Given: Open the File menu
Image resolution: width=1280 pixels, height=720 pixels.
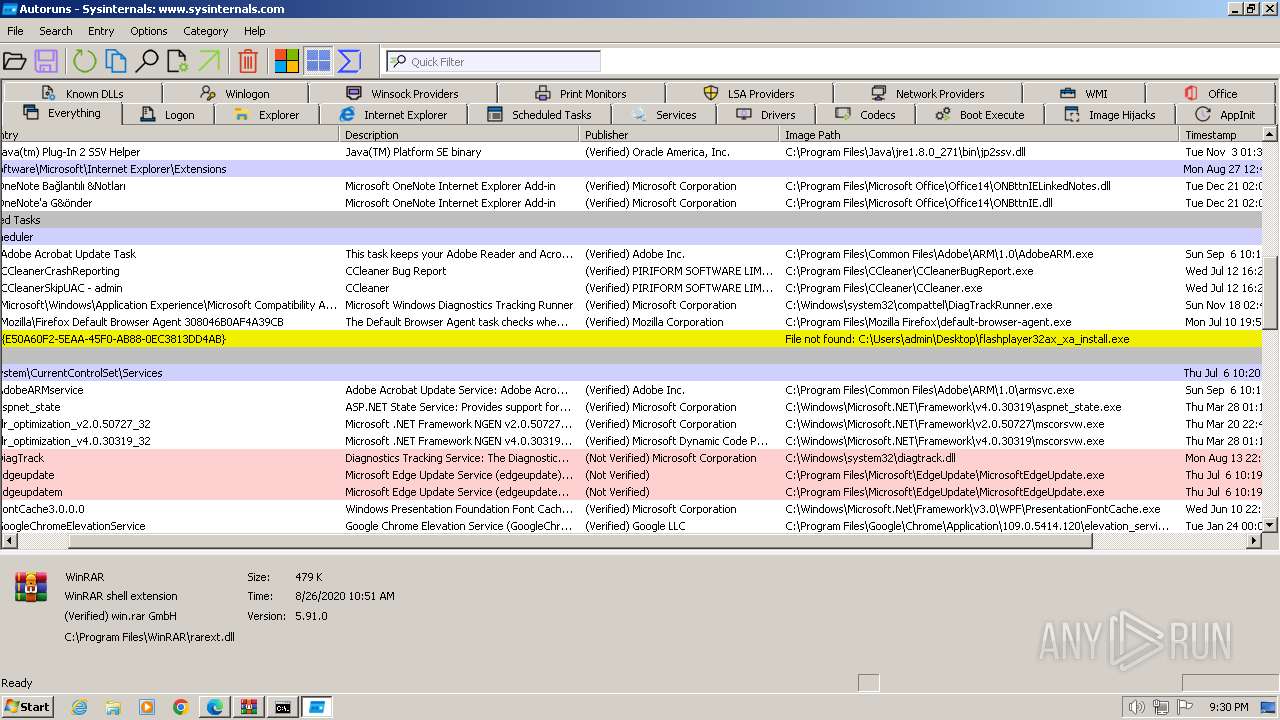Looking at the screenshot, I should 15,31.
